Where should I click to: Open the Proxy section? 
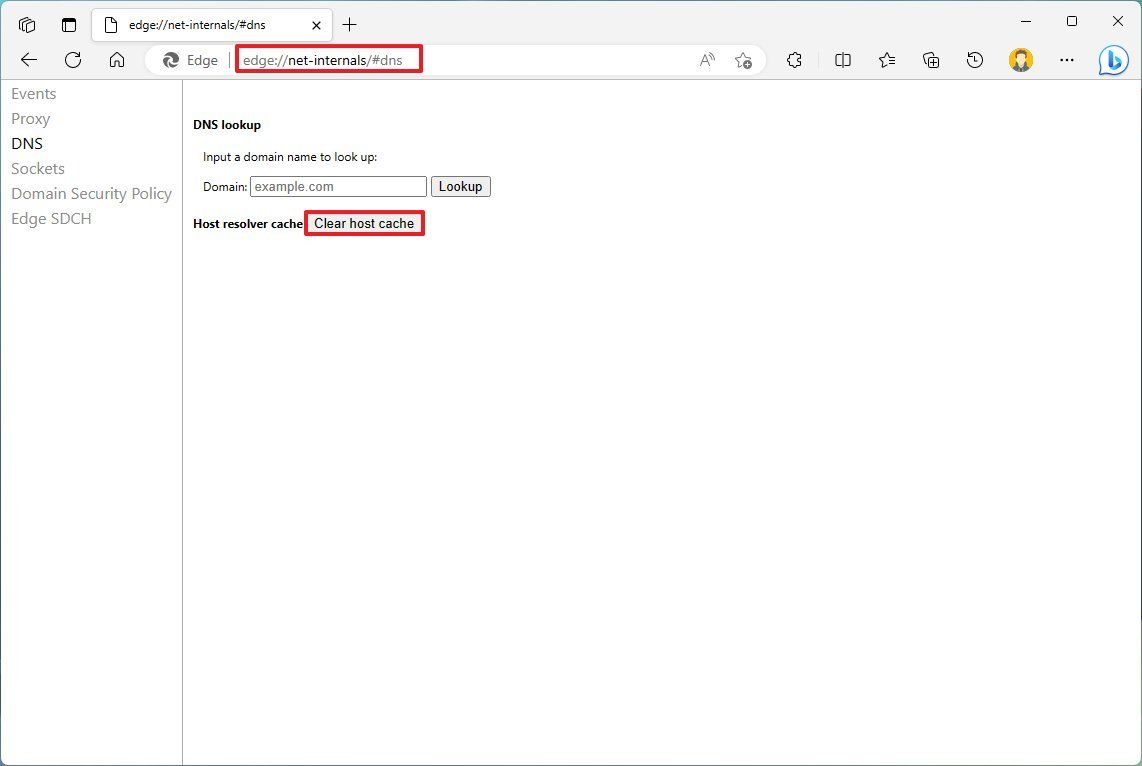pos(30,118)
